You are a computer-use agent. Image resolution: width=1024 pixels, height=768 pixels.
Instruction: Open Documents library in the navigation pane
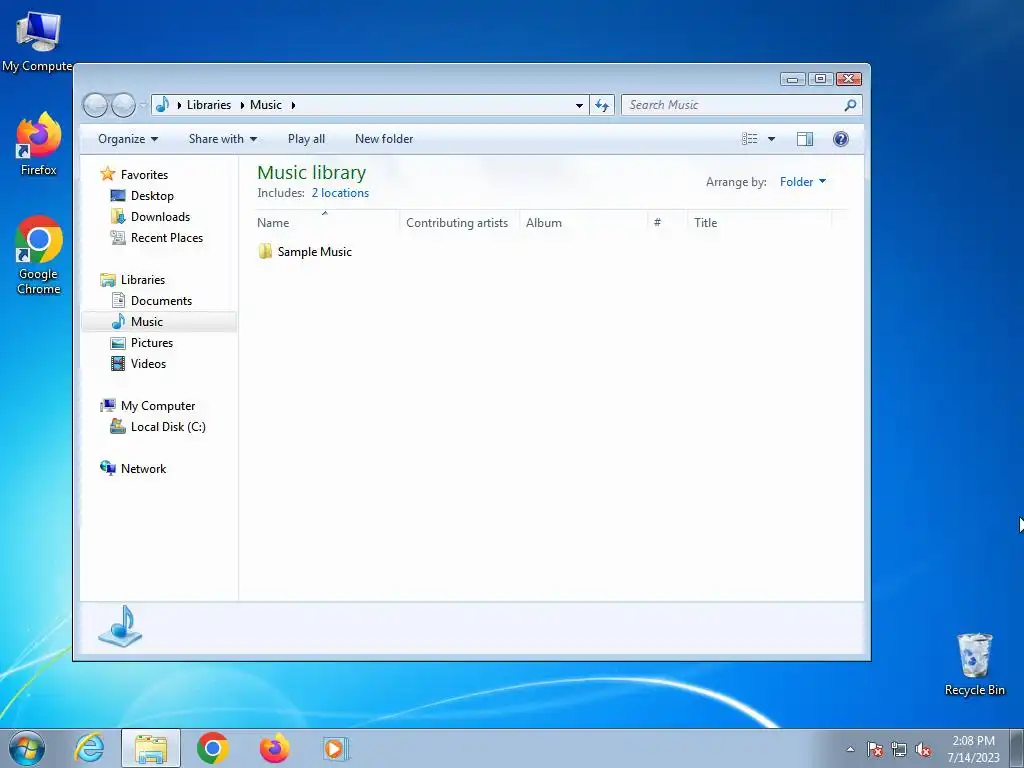point(161,300)
